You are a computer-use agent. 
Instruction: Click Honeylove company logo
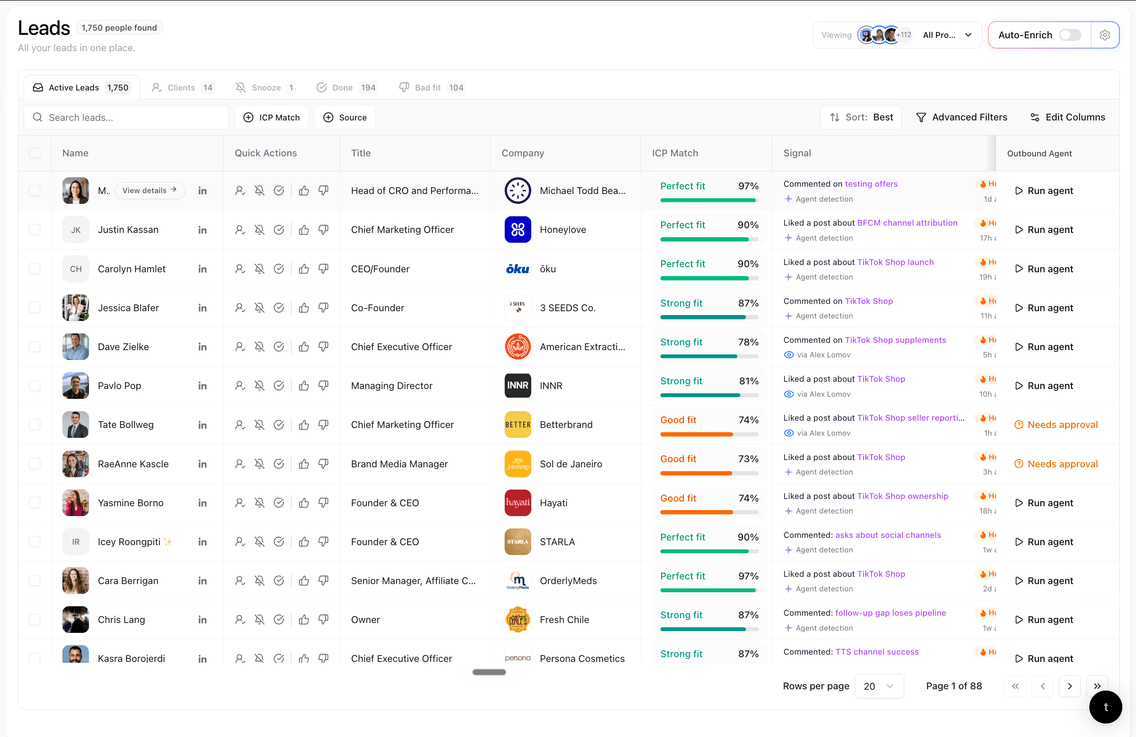(x=517, y=230)
